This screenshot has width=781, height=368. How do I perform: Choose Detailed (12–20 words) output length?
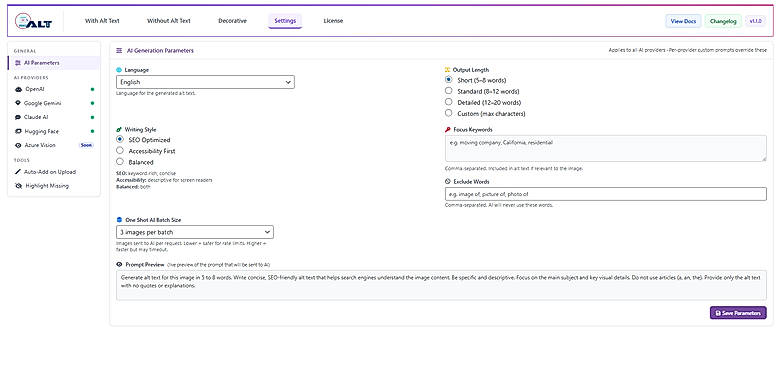point(448,103)
